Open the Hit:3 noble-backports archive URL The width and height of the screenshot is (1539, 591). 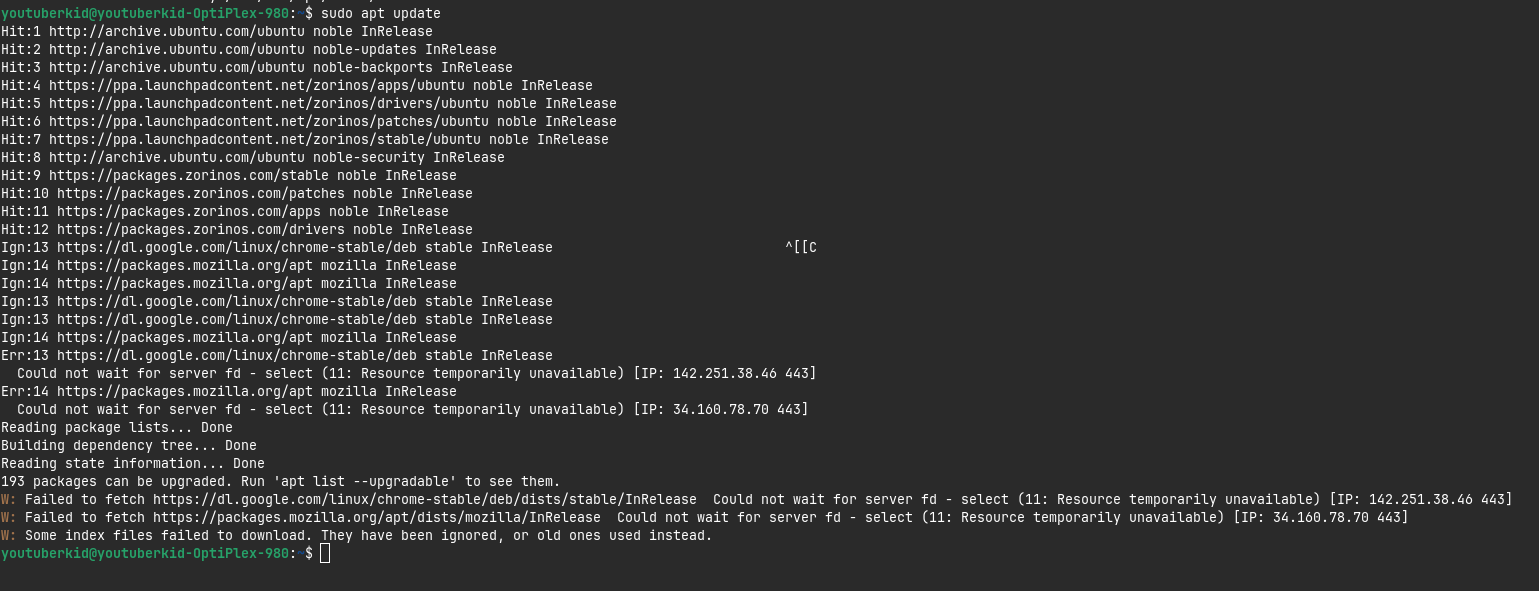click(177, 67)
